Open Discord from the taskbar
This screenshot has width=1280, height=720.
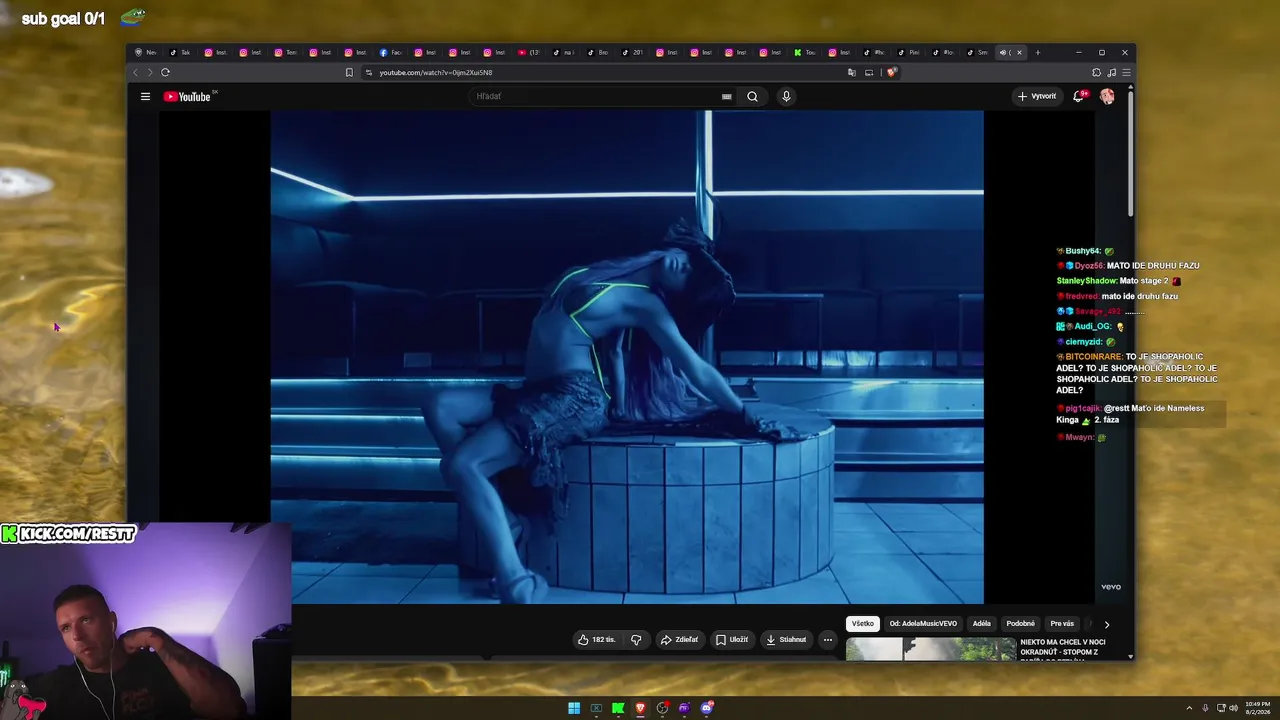707,709
